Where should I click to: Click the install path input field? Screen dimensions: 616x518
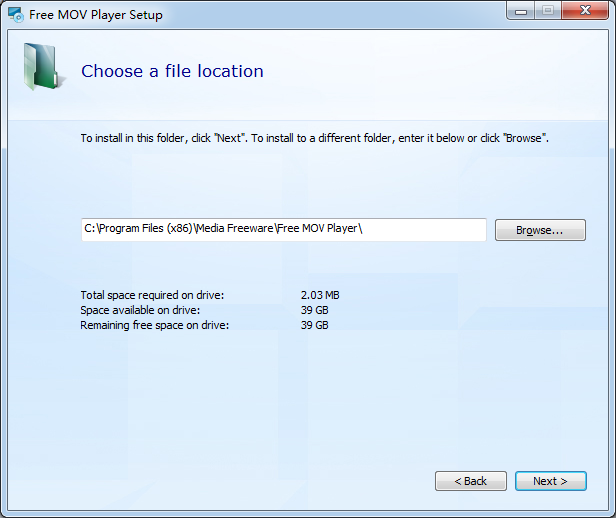tap(284, 230)
